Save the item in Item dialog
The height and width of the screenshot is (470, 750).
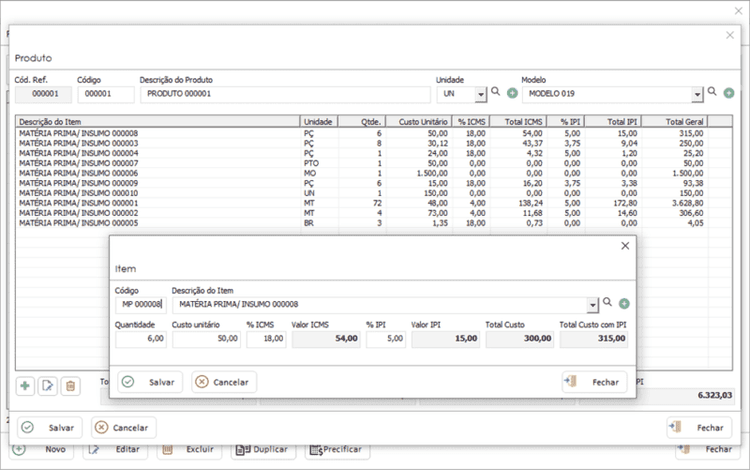(150, 382)
